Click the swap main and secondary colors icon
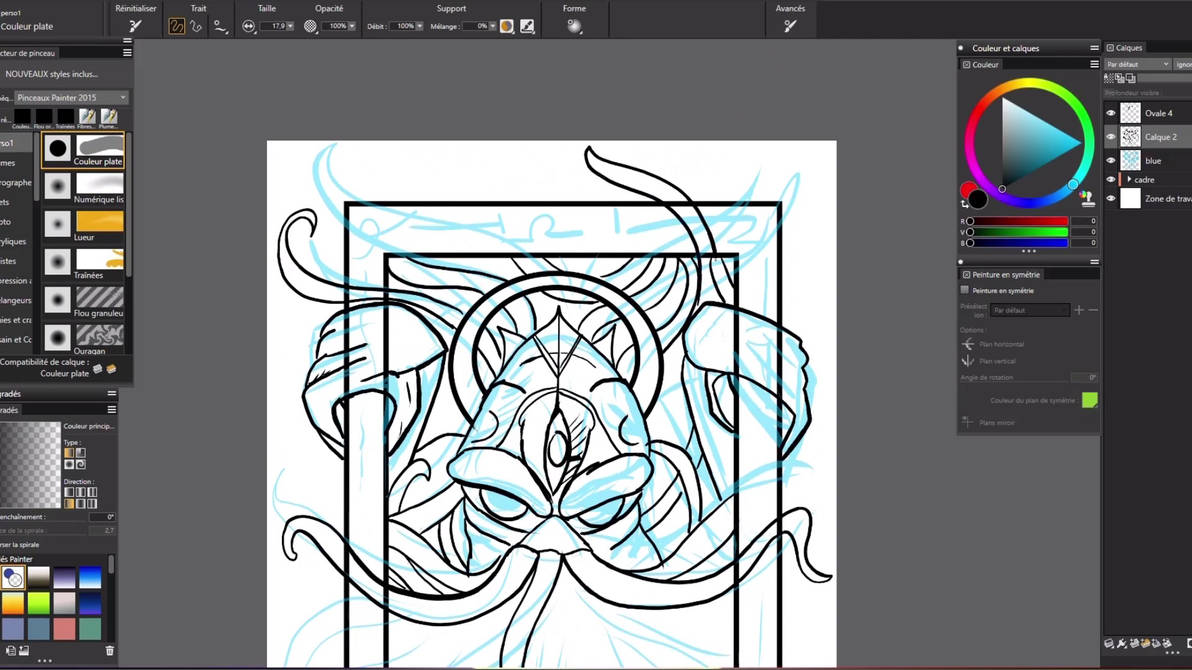 (x=965, y=204)
